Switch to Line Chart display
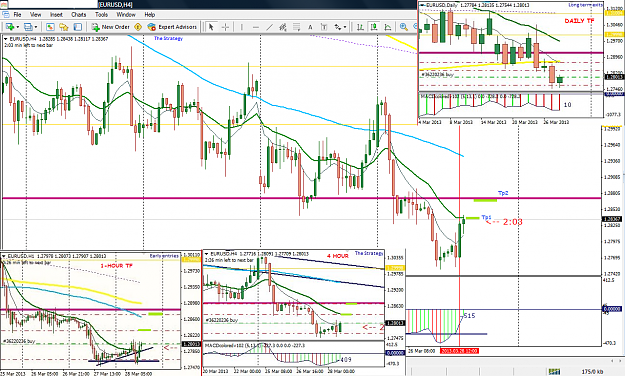625x376 pixels. tap(387, 27)
